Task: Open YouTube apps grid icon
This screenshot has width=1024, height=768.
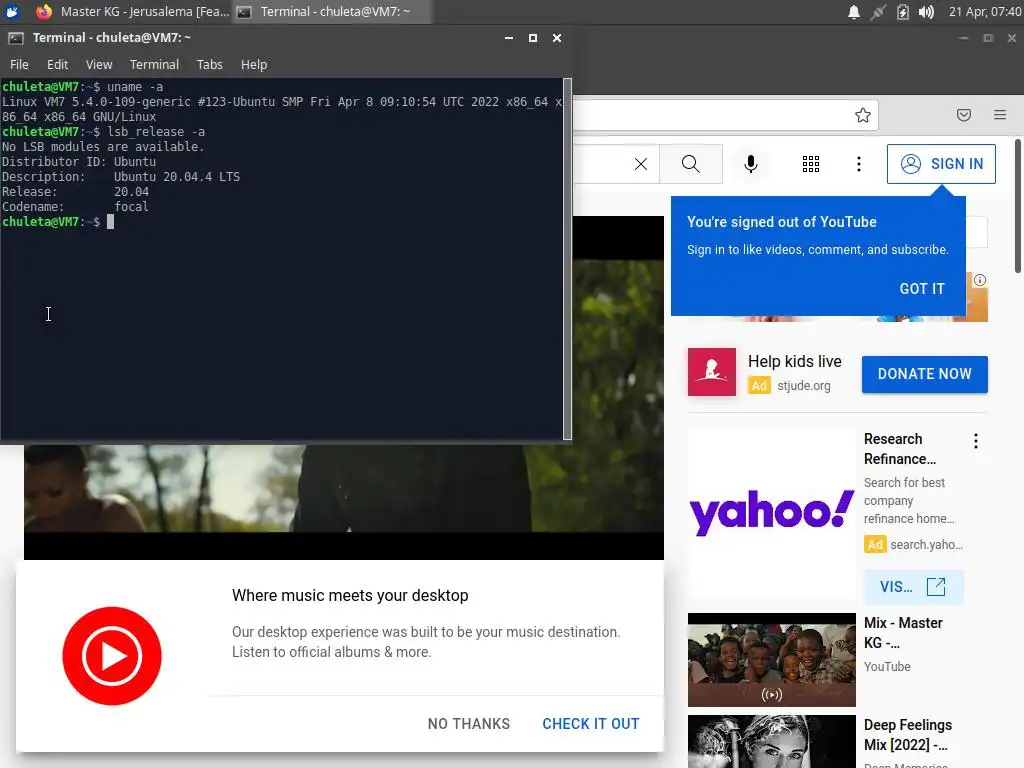Action: click(810, 164)
